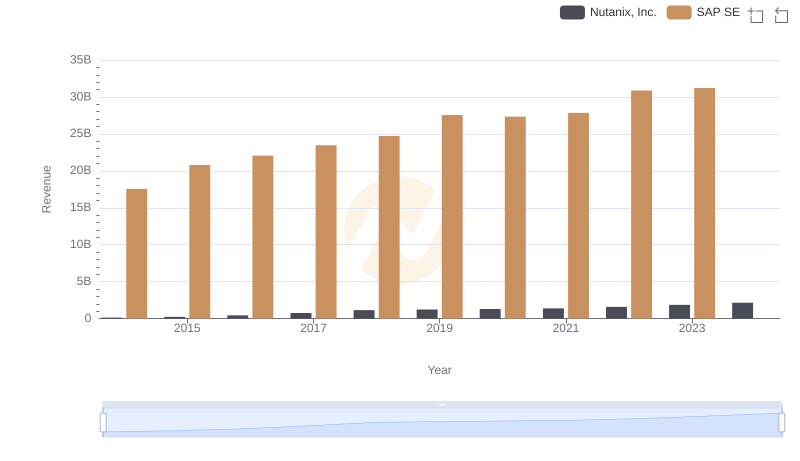The height and width of the screenshot is (461, 800).
Task: Click the SAP SE bar for 2021
Action: [x=579, y=216]
